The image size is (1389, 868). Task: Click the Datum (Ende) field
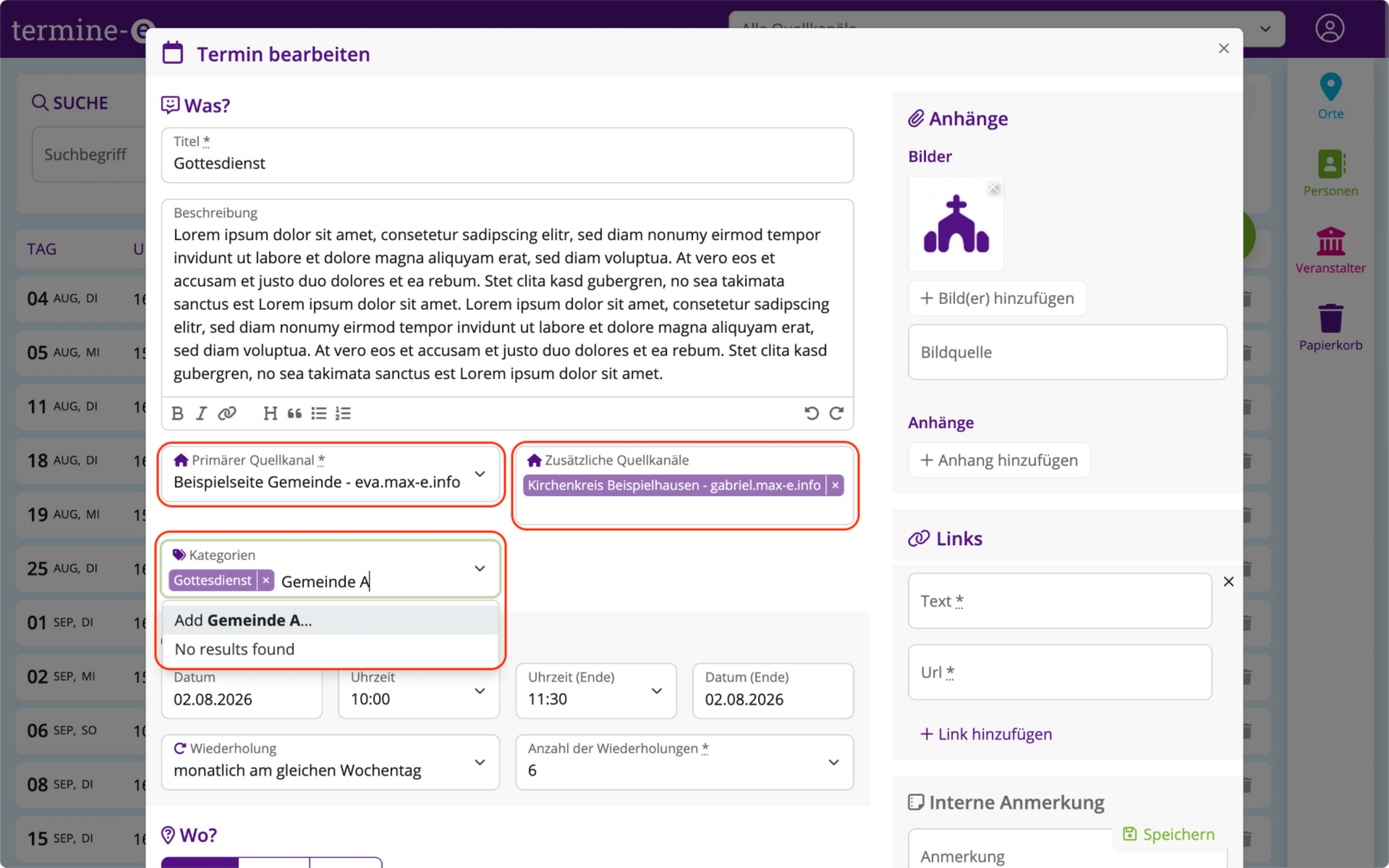tap(773, 690)
